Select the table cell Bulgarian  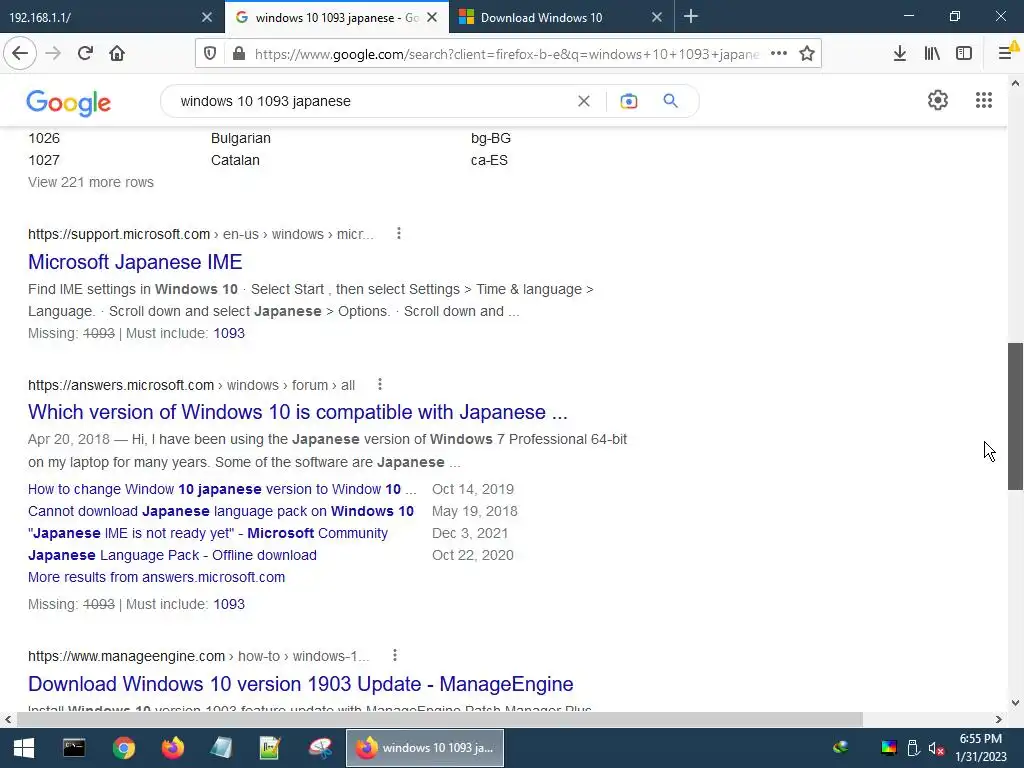tap(241, 138)
